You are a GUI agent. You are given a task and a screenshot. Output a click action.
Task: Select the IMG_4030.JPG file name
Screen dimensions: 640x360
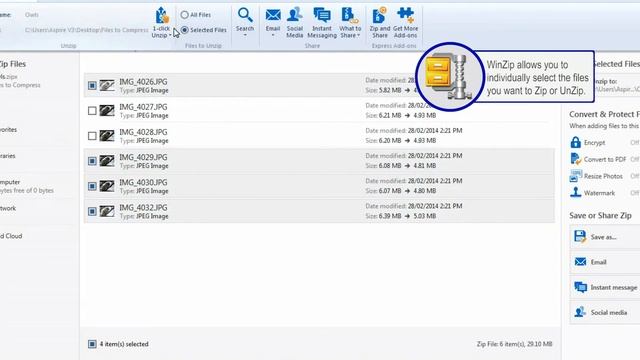click(143, 182)
